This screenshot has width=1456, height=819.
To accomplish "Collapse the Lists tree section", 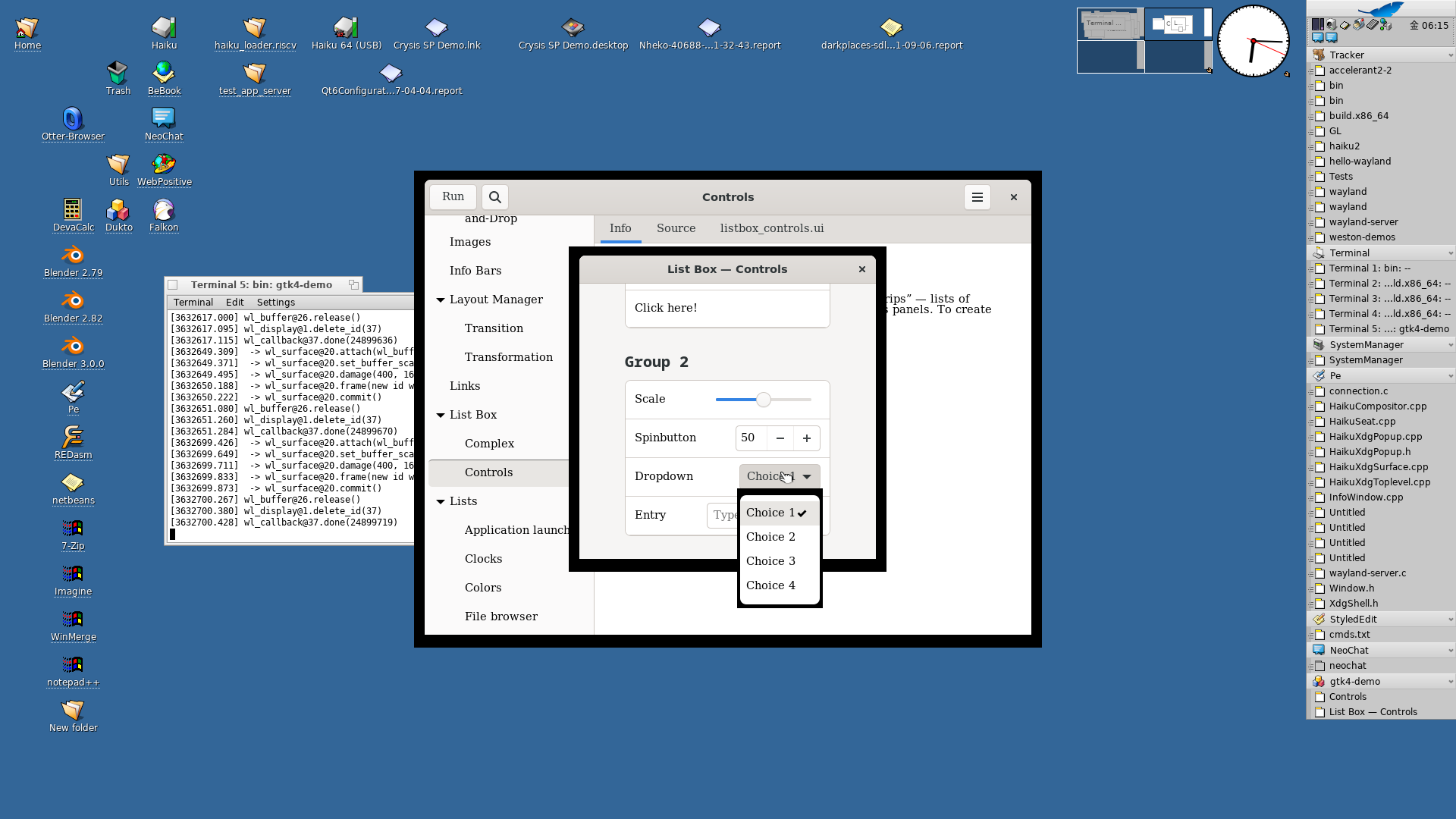I will click(x=441, y=501).
